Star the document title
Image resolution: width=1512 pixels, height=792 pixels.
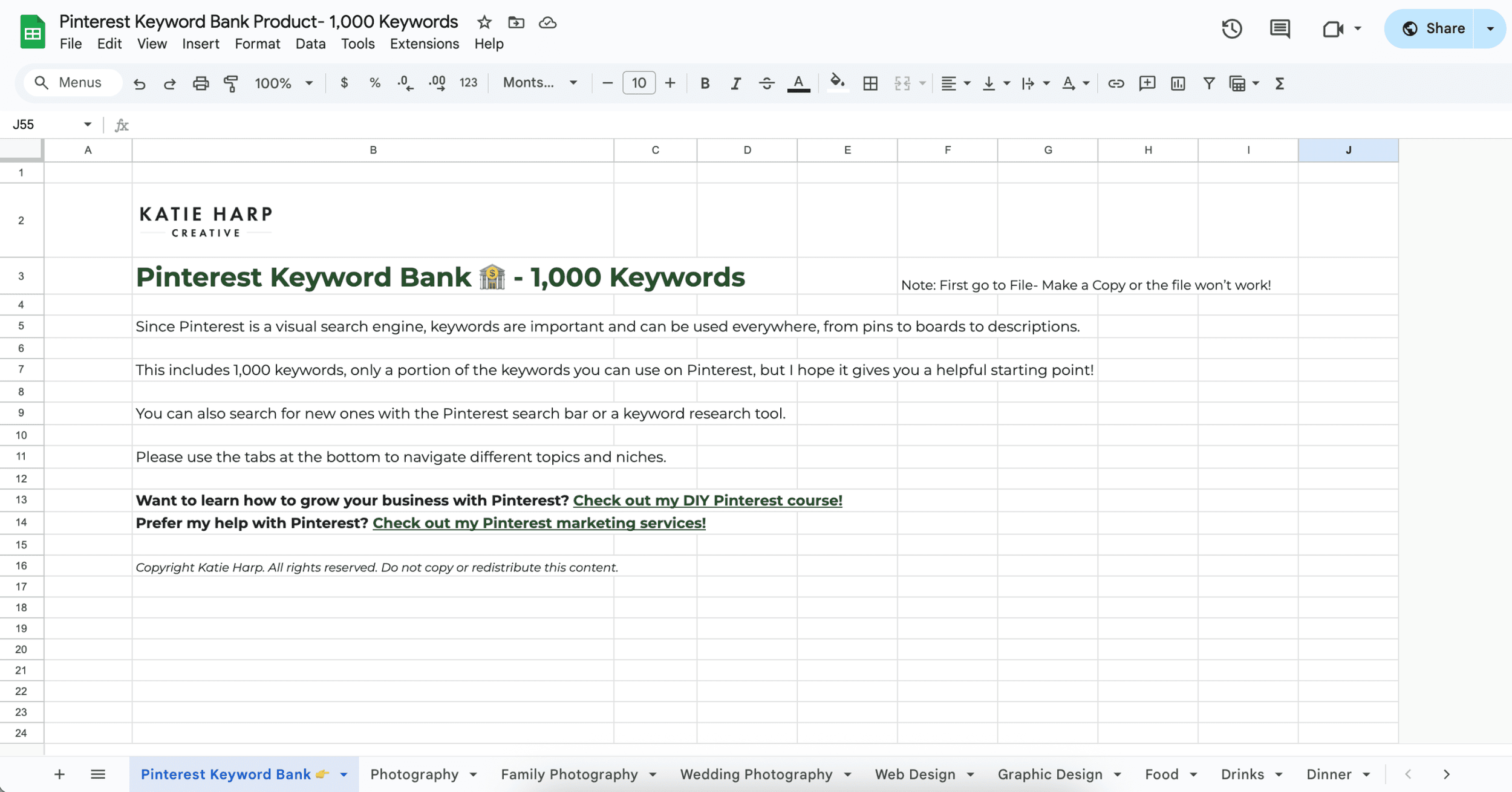coord(484,22)
